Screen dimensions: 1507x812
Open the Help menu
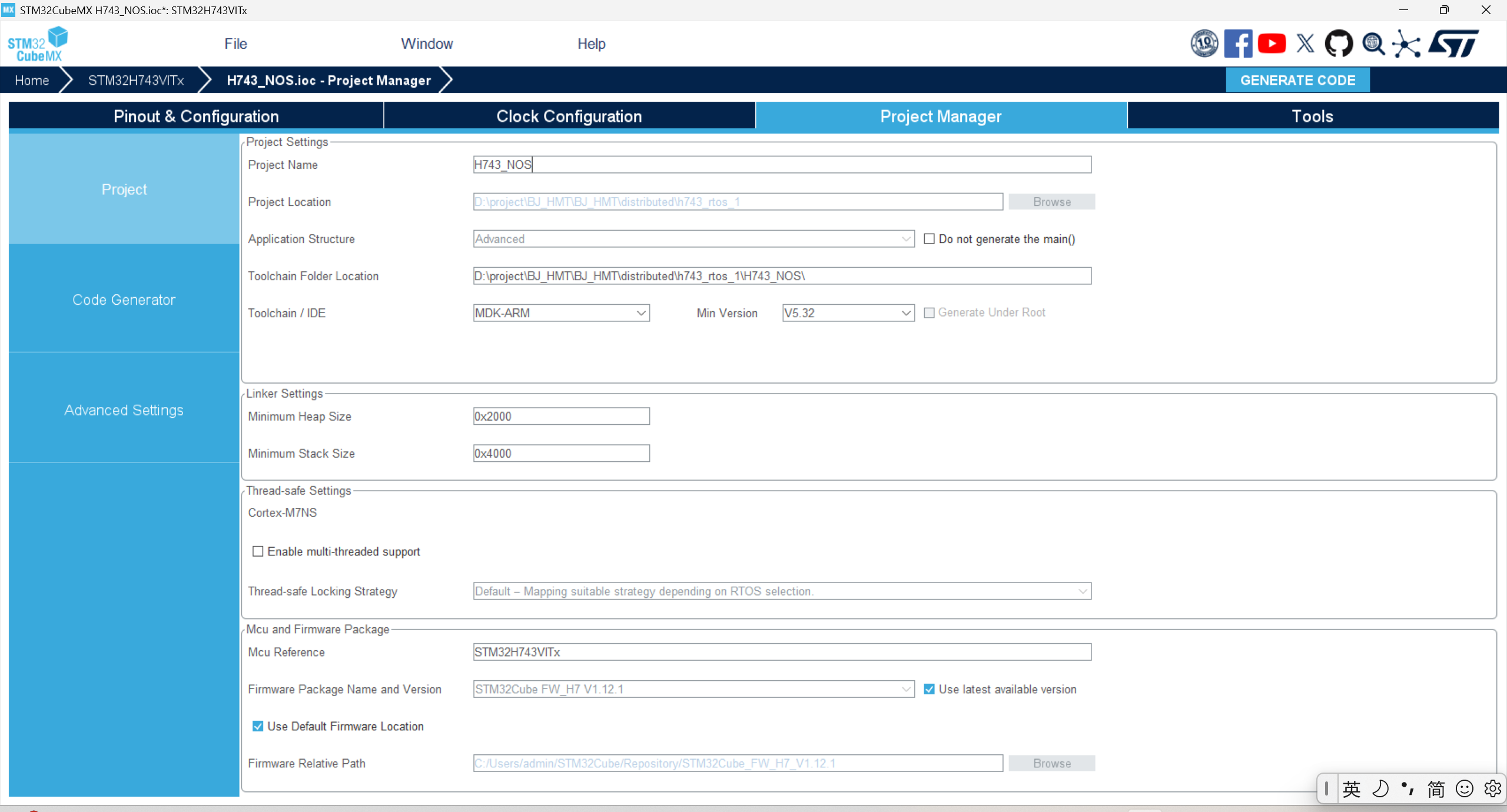(x=591, y=44)
